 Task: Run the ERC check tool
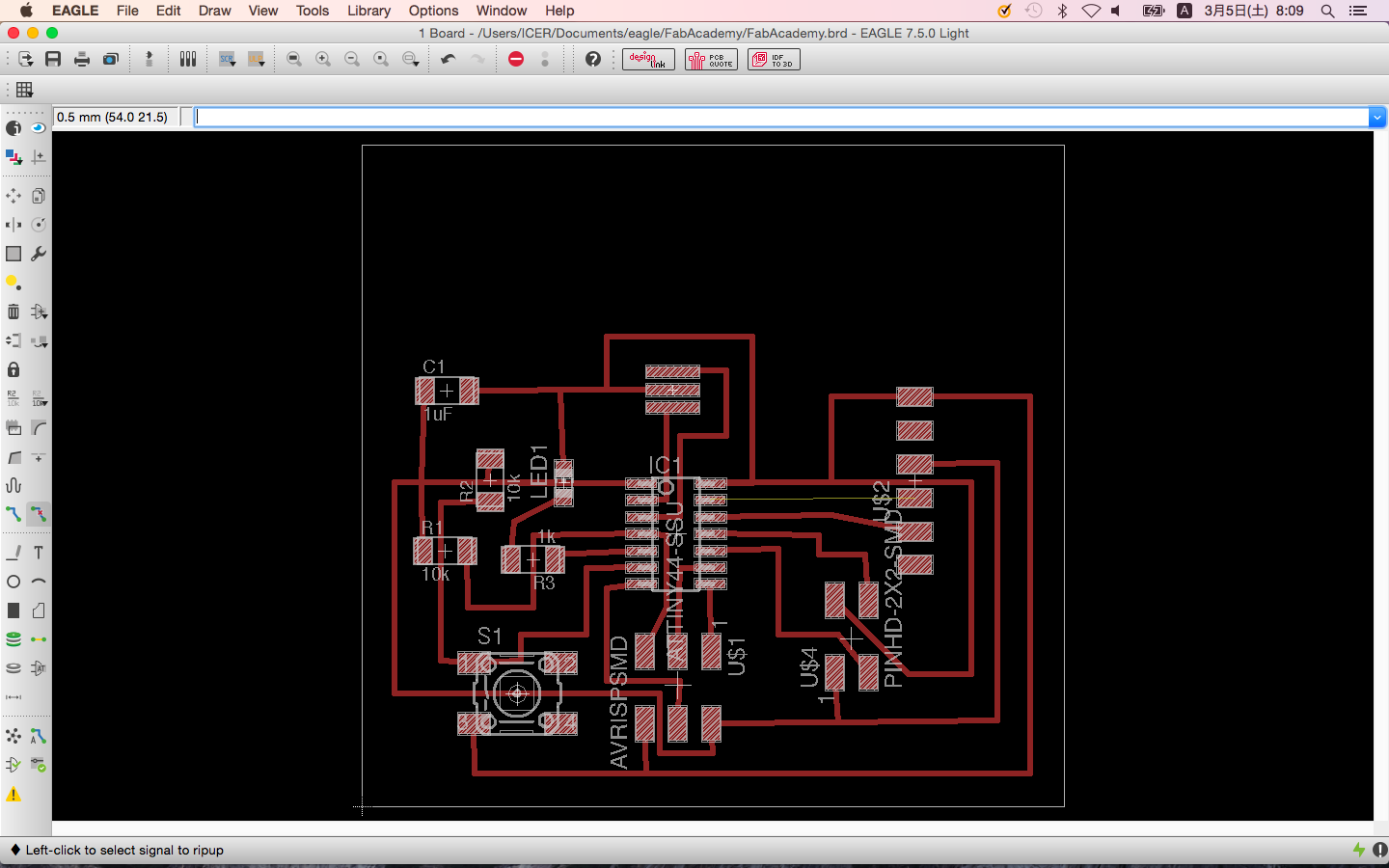(14, 765)
